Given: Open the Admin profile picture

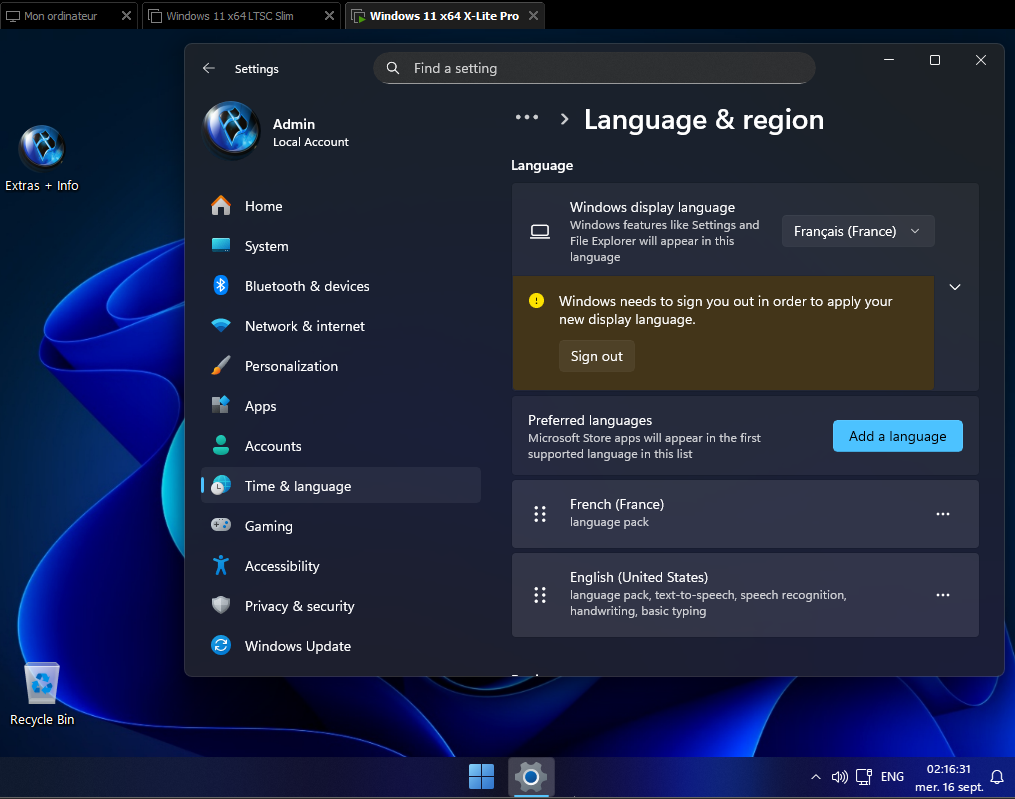Looking at the screenshot, I should [232, 129].
